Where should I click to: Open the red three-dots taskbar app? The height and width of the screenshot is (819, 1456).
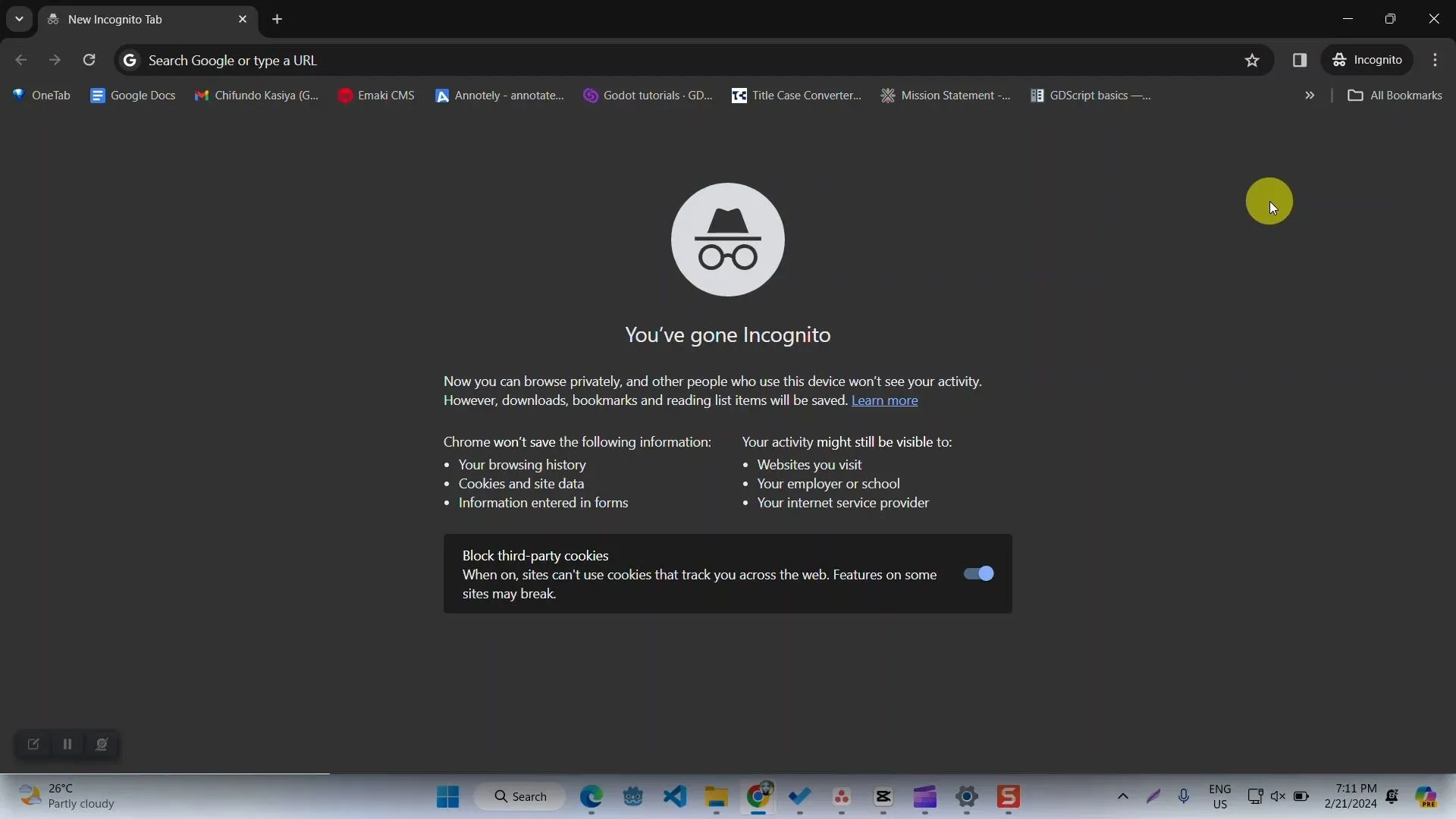[x=842, y=797]
